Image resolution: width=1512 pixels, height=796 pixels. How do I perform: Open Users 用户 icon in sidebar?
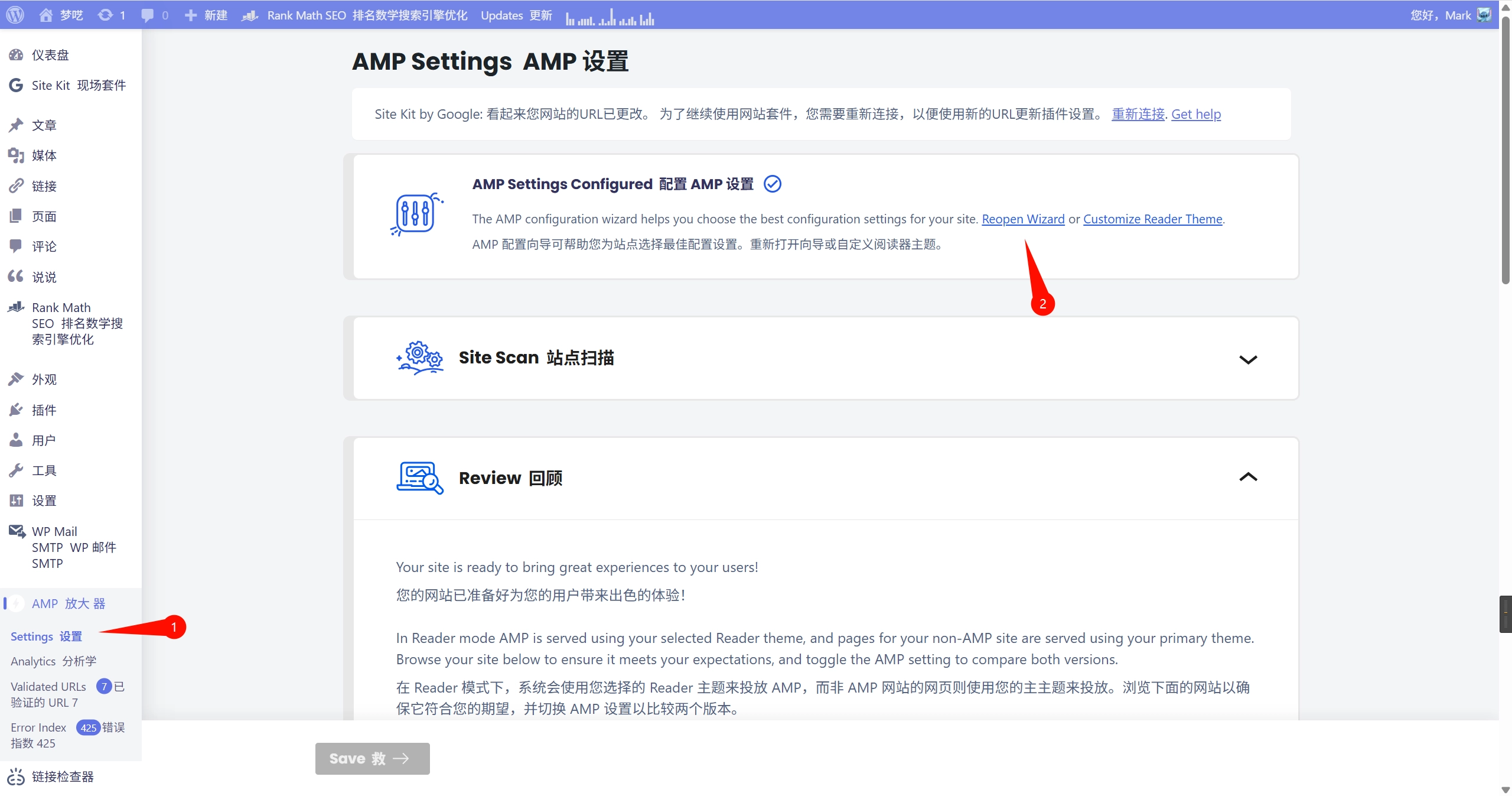coord(16,440)
